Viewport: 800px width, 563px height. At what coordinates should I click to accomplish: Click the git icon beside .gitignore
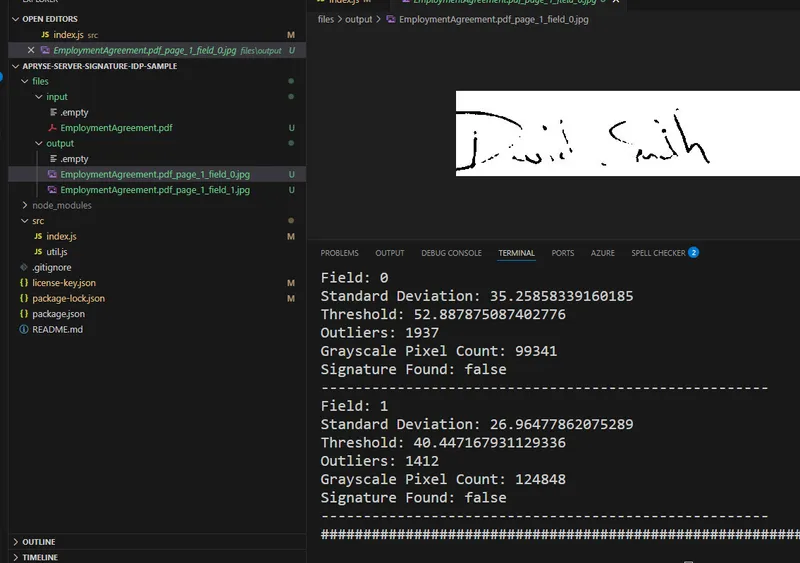click(x=23, y=267)
